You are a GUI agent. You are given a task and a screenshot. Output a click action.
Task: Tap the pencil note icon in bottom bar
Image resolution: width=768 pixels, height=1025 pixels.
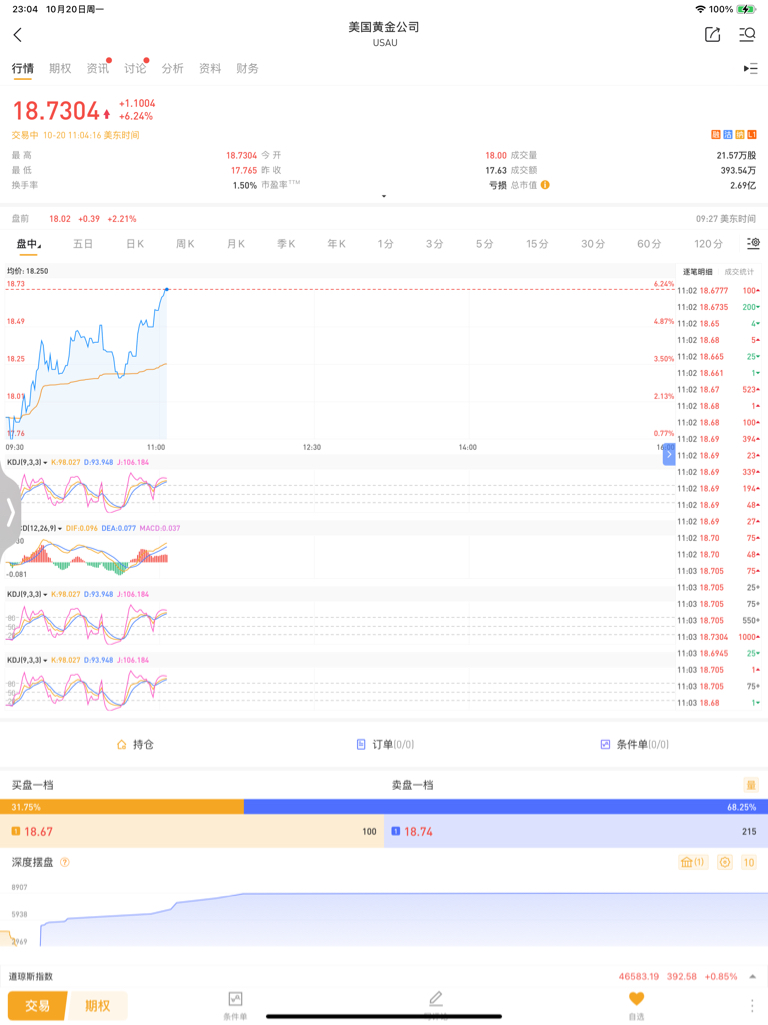point(436,999)
